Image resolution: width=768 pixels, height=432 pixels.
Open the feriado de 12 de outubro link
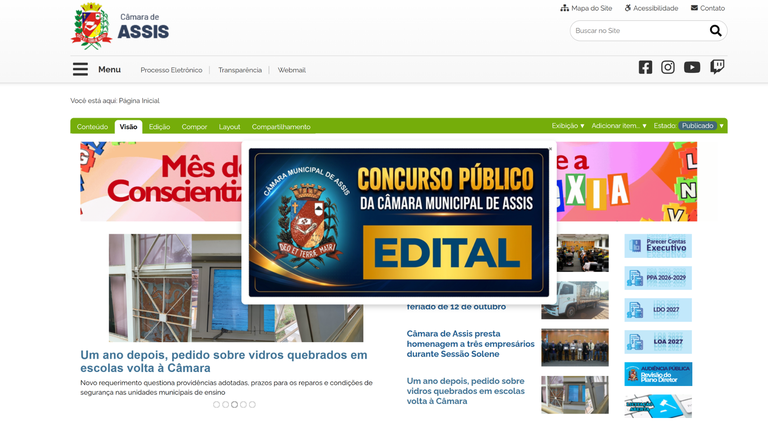[x=456, y=307]
